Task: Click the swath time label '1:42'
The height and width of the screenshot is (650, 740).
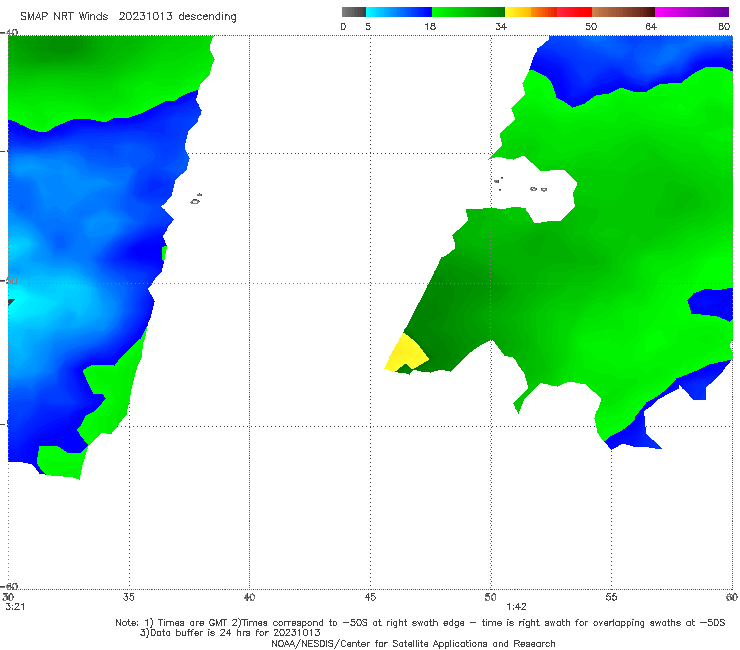Action: click(x=516, y=607)
